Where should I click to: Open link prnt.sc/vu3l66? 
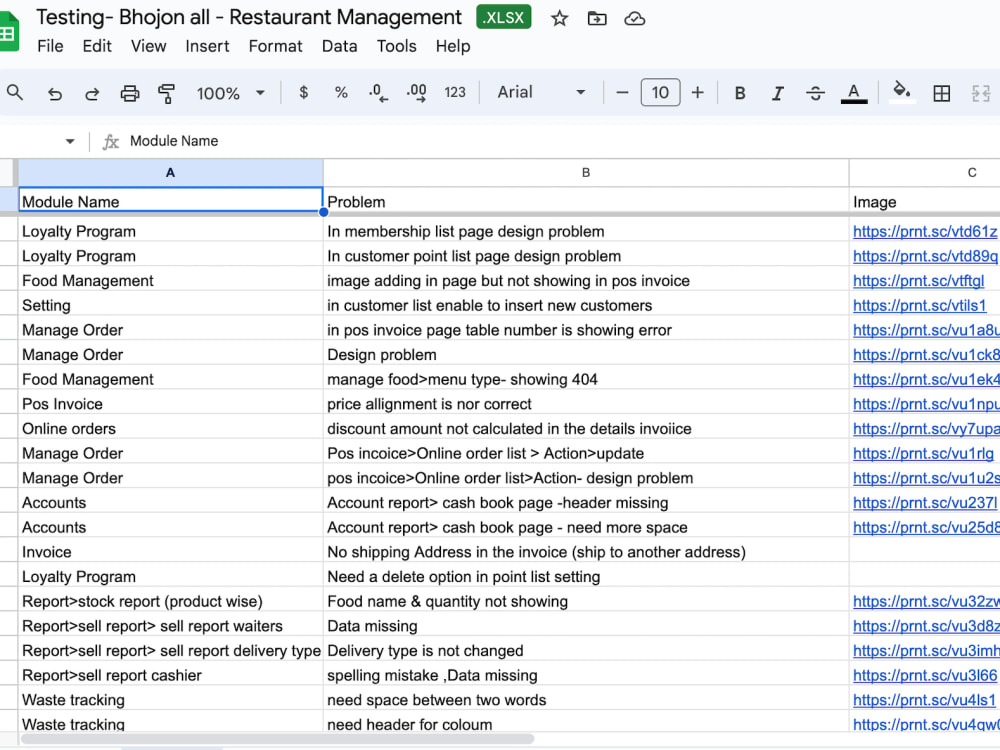click(x=925, y=675)
